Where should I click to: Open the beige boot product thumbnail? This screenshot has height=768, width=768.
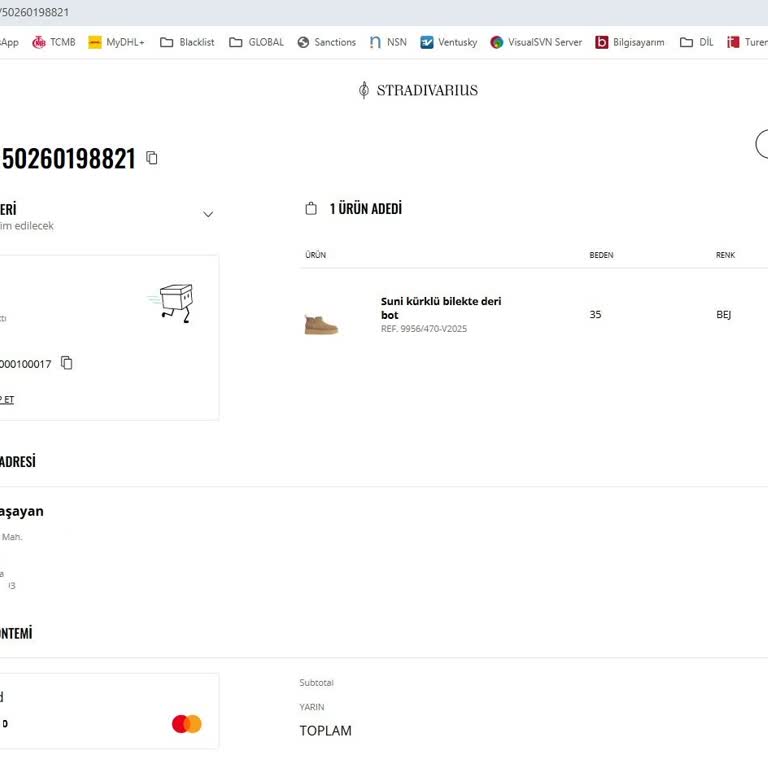[x=321, y=324]
